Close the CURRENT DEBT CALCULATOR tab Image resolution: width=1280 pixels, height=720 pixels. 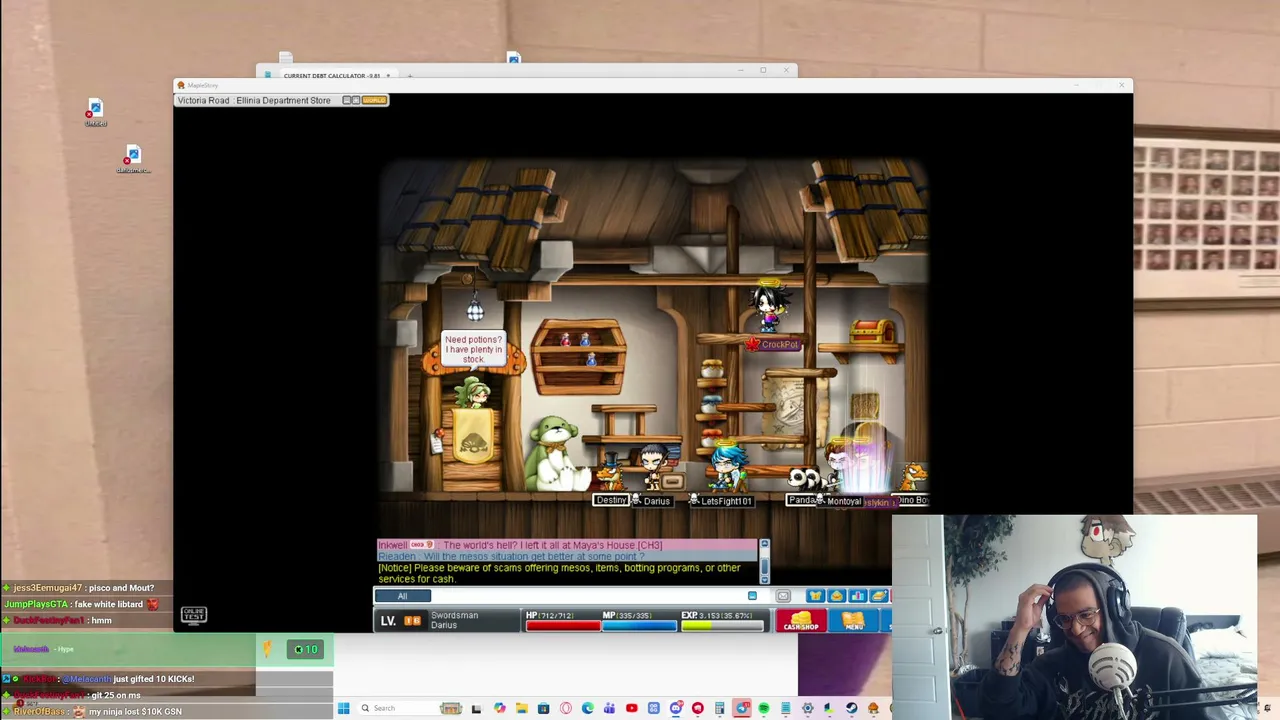[388, 76]
